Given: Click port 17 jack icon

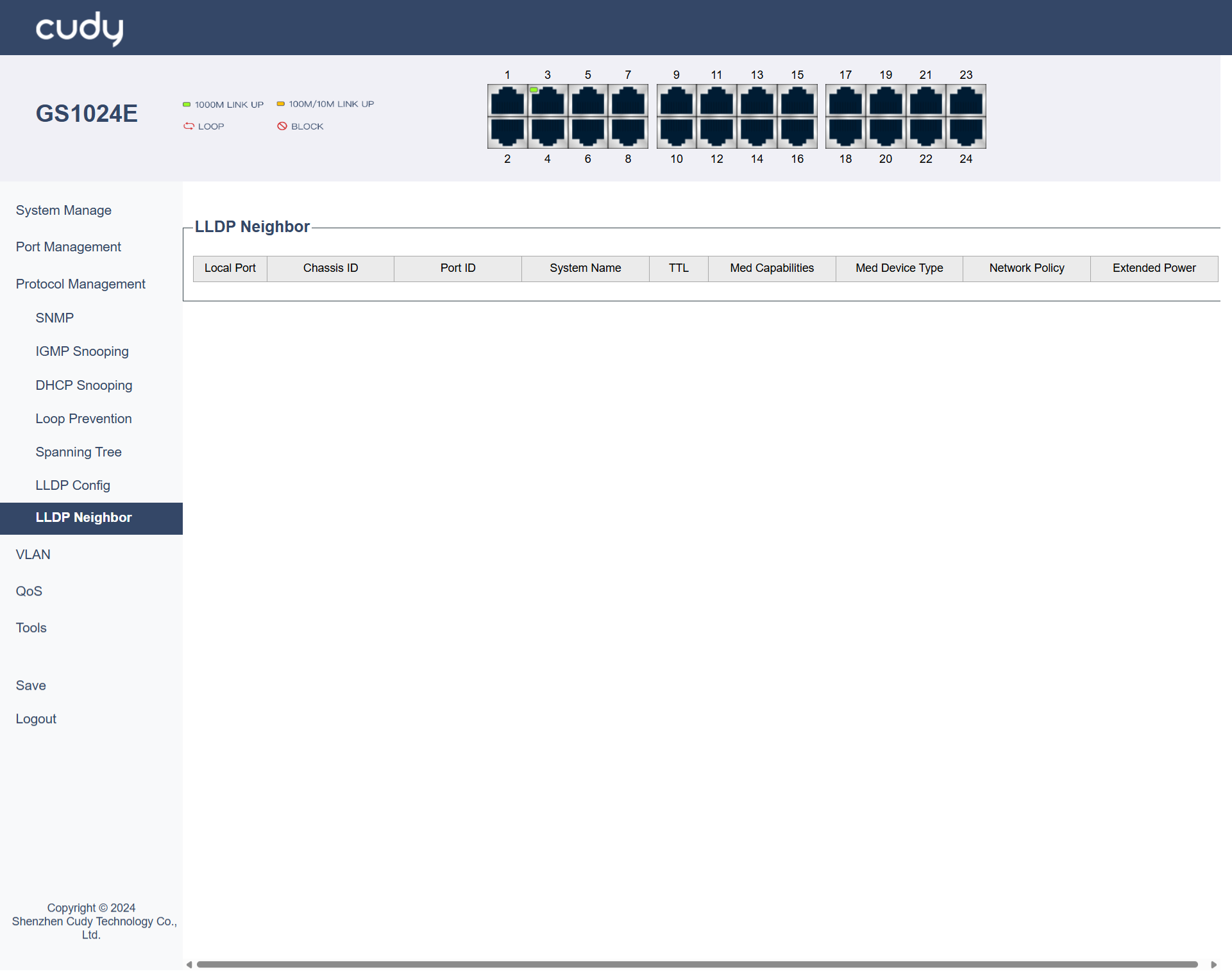Looking at the screenshot, I should click(845, 101).
